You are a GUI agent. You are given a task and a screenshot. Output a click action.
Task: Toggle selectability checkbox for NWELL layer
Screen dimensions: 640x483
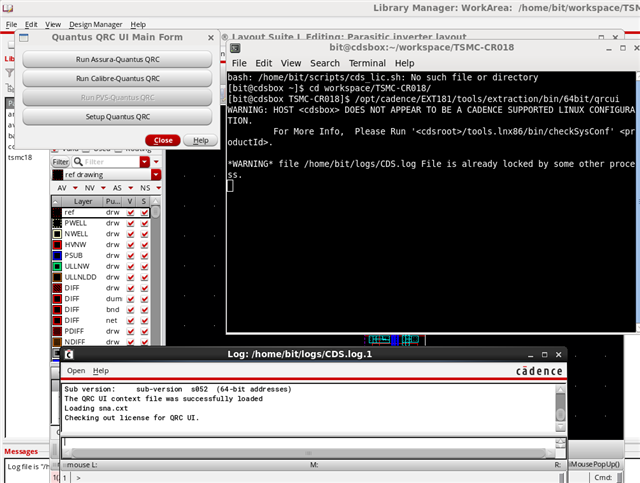tap(144, 234)
